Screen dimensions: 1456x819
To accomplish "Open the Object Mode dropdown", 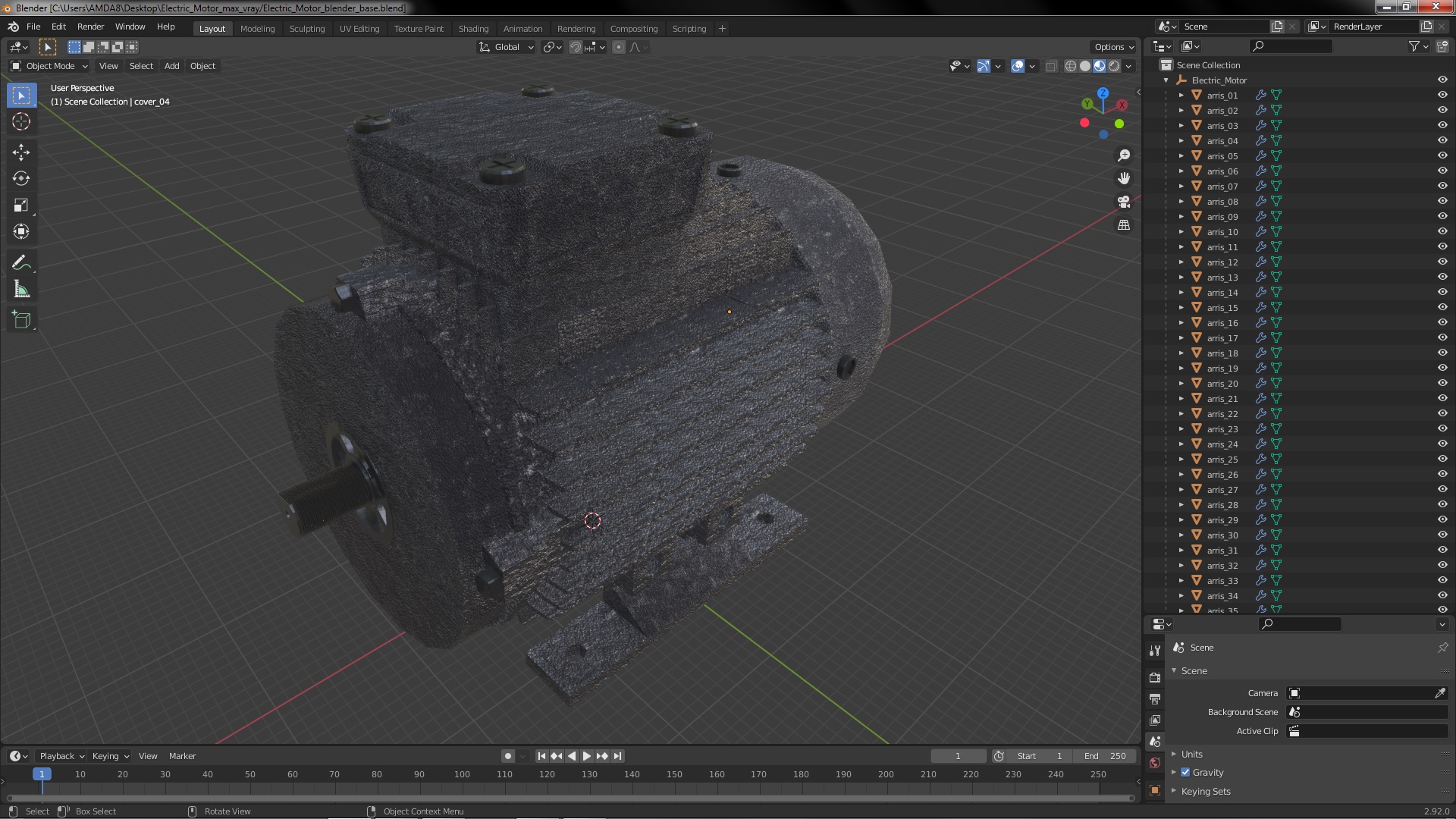I will point(49,66).
